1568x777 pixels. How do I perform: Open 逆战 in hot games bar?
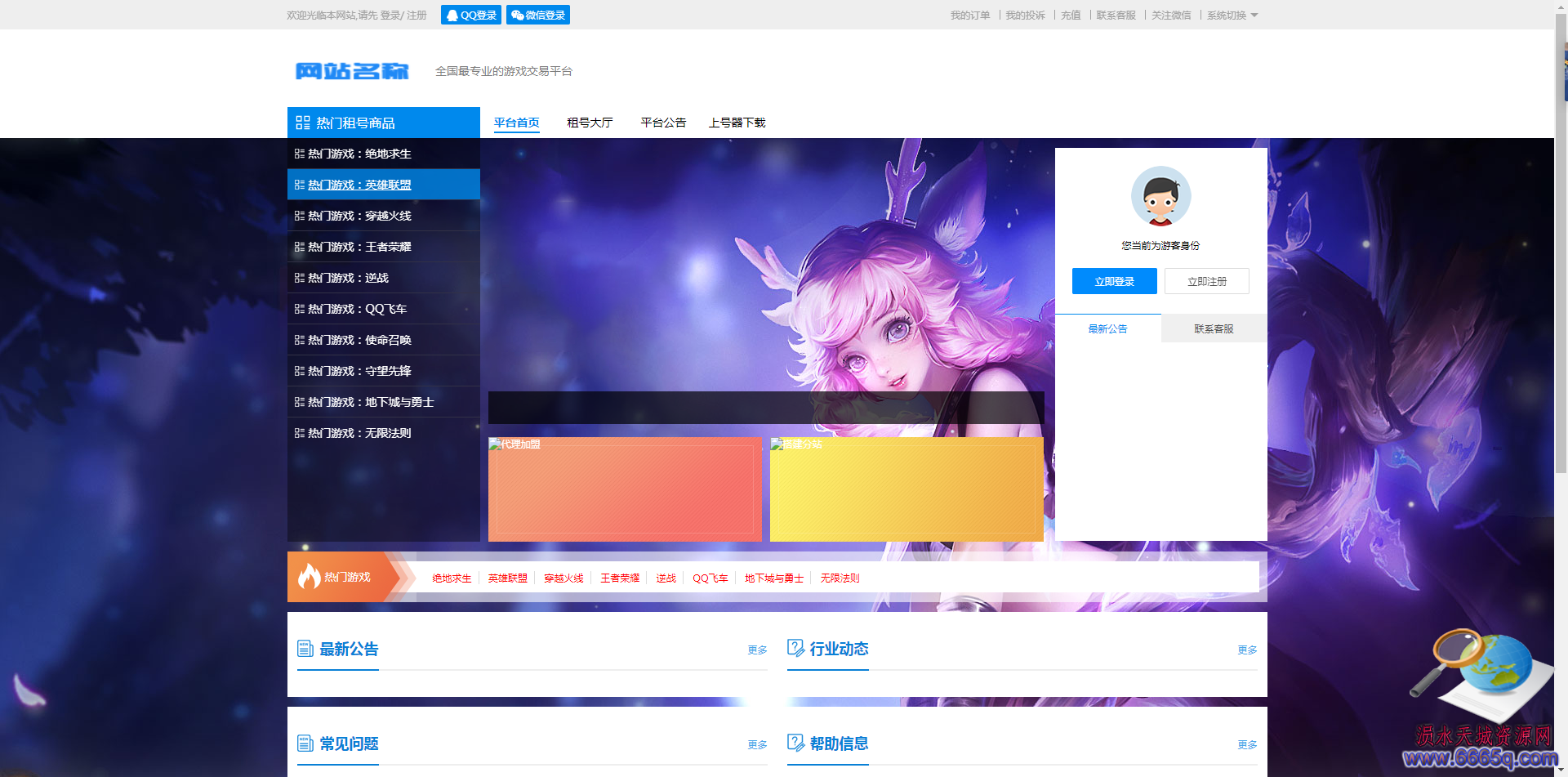coord(666,578)
